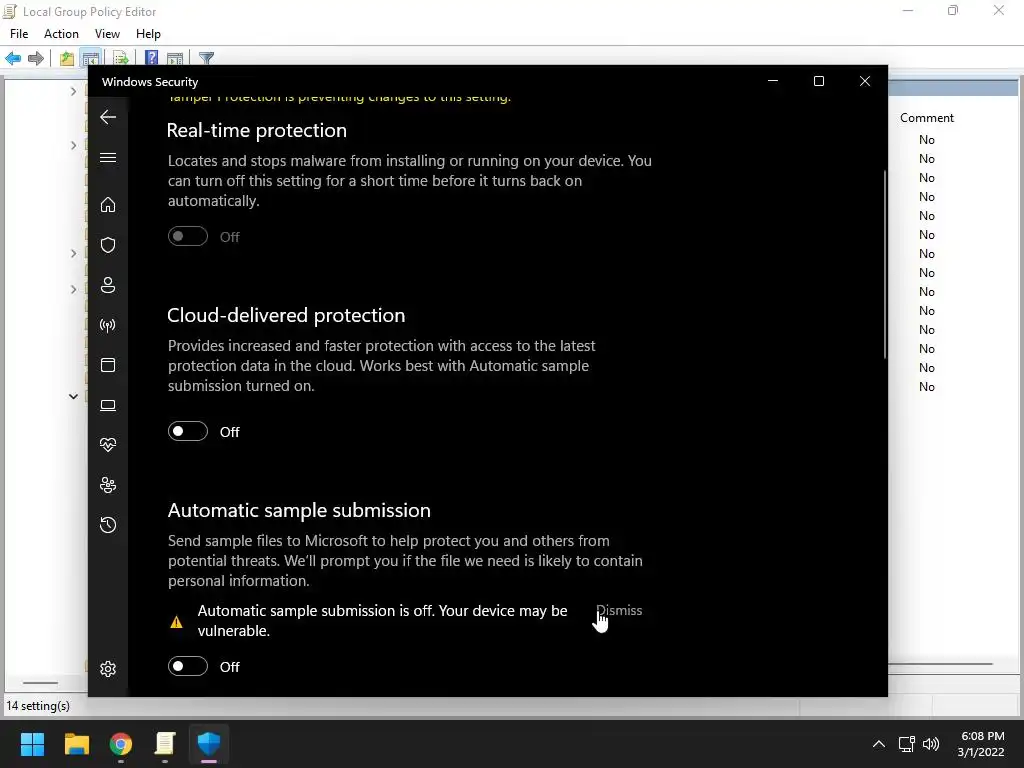Click the Windows Security taskbar icon
Screen dimensions: 1024x768
click(209, 744)
